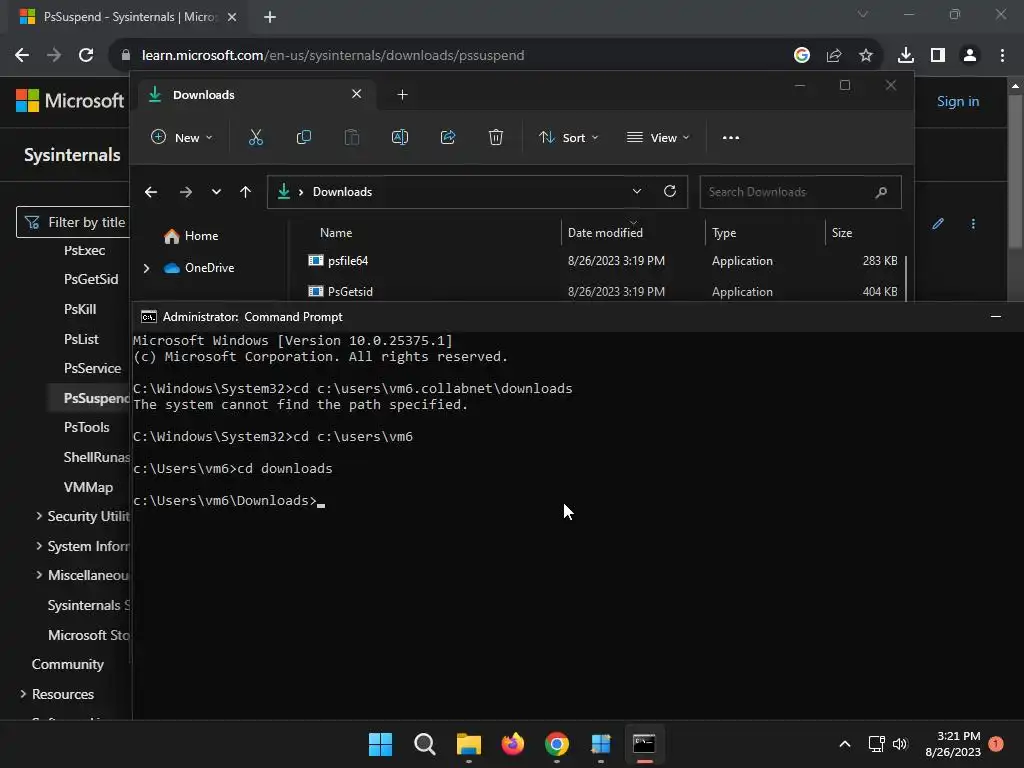
Task: Open the PsList link in the sidebar
Action: [x=81, y=339]
